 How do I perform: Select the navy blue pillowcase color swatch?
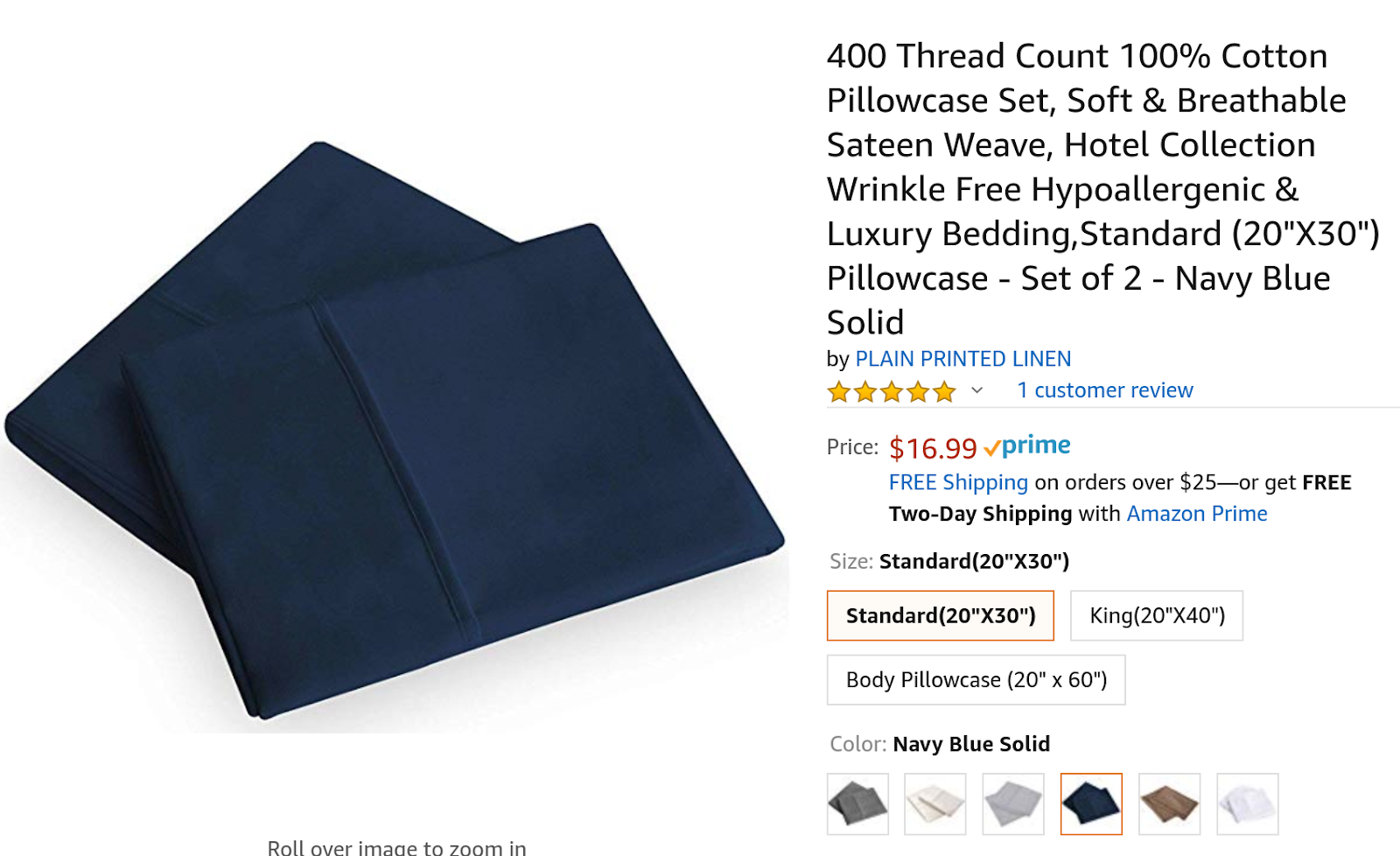coord(1091,803)
